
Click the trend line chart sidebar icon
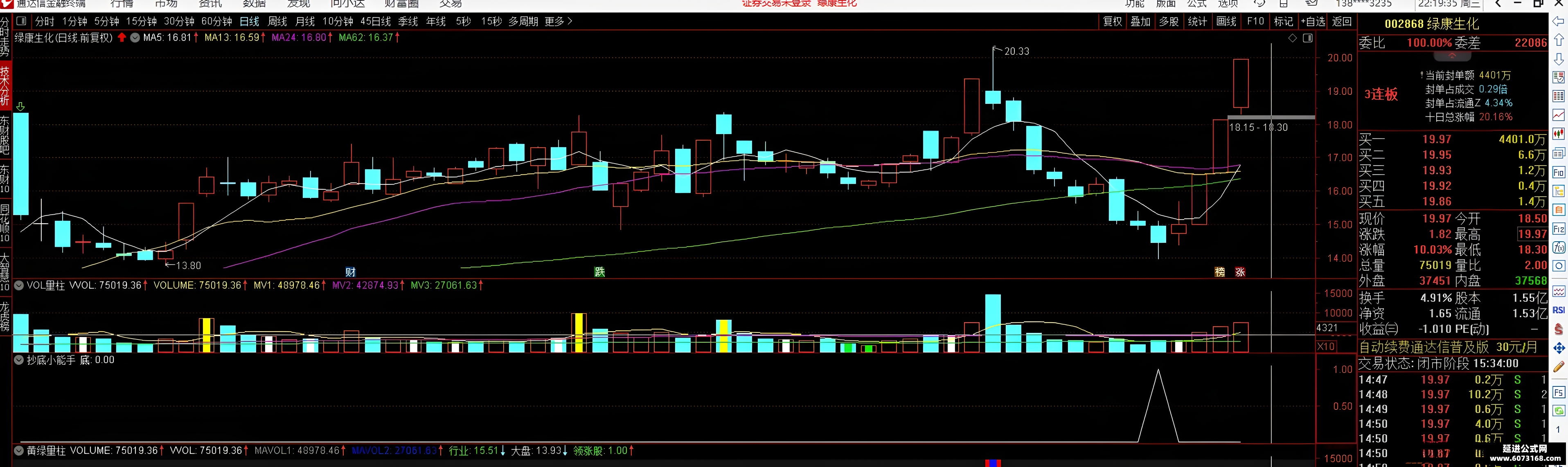point(1558,115)
